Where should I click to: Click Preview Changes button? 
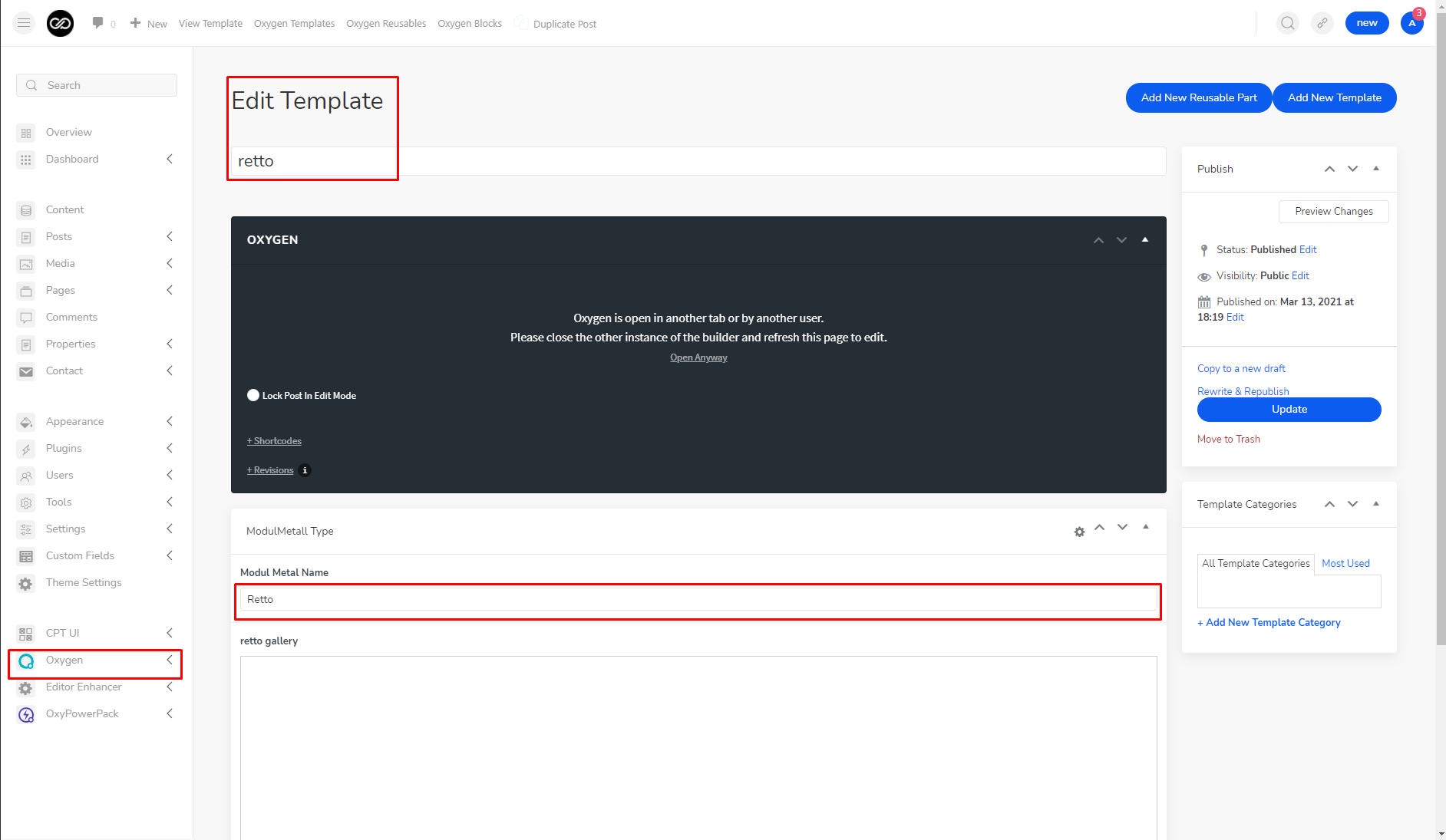1334,211
